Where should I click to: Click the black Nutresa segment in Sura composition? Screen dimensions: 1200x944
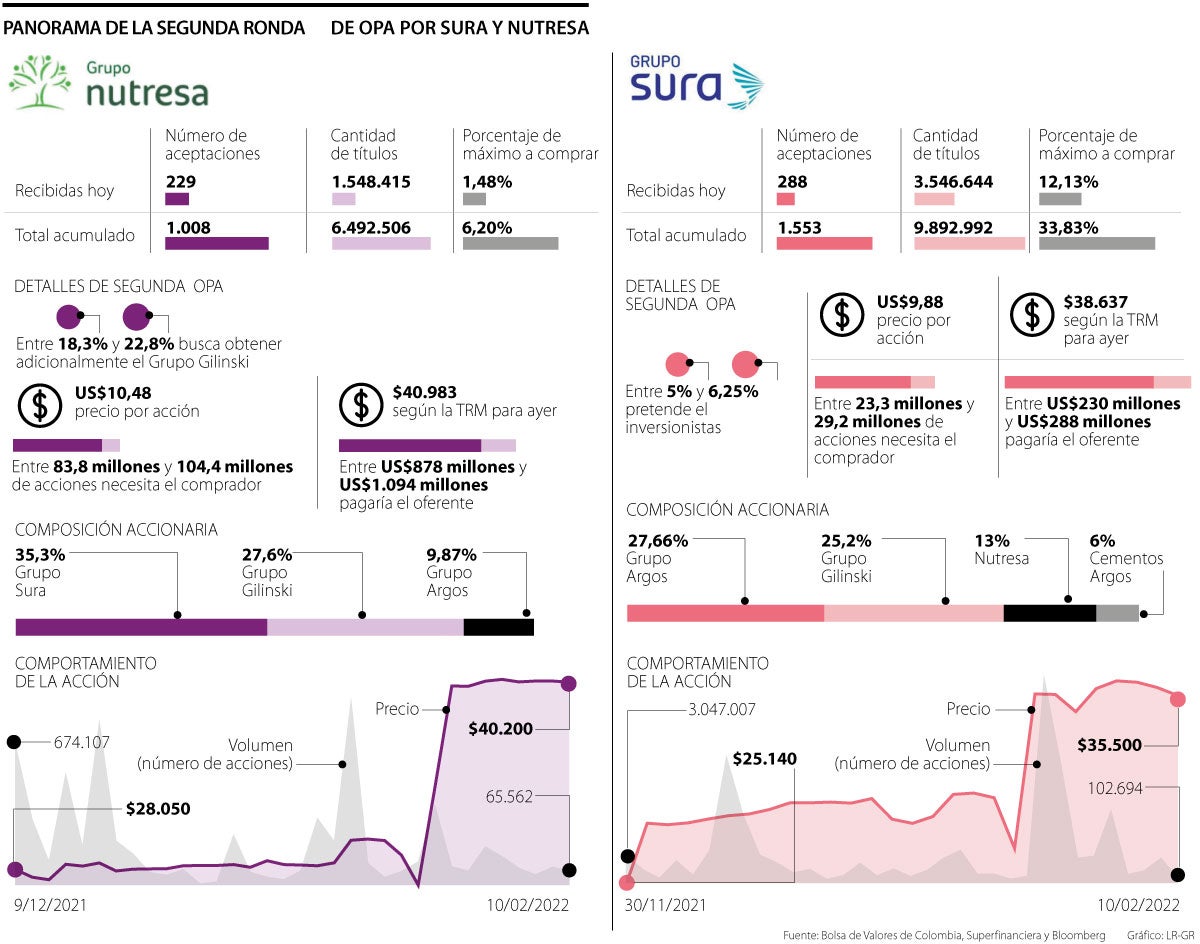[x=1049, y=613]
